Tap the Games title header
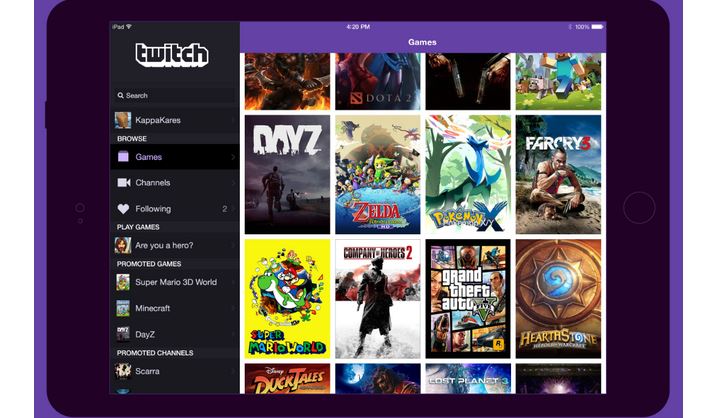The height and width of the screenshot is (418, 709). click(x=422, y=42)
